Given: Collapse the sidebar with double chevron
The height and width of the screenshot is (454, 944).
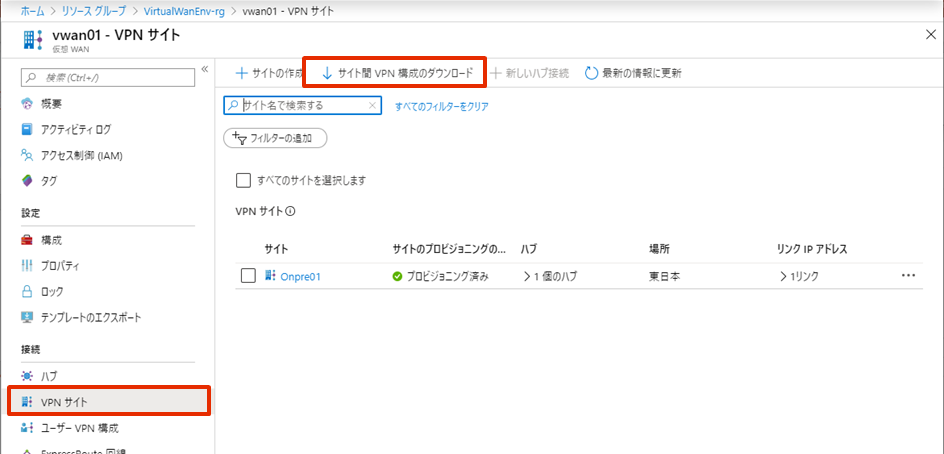Looking at the screenshot, I should pyautogui.click(x=204, y=69).
